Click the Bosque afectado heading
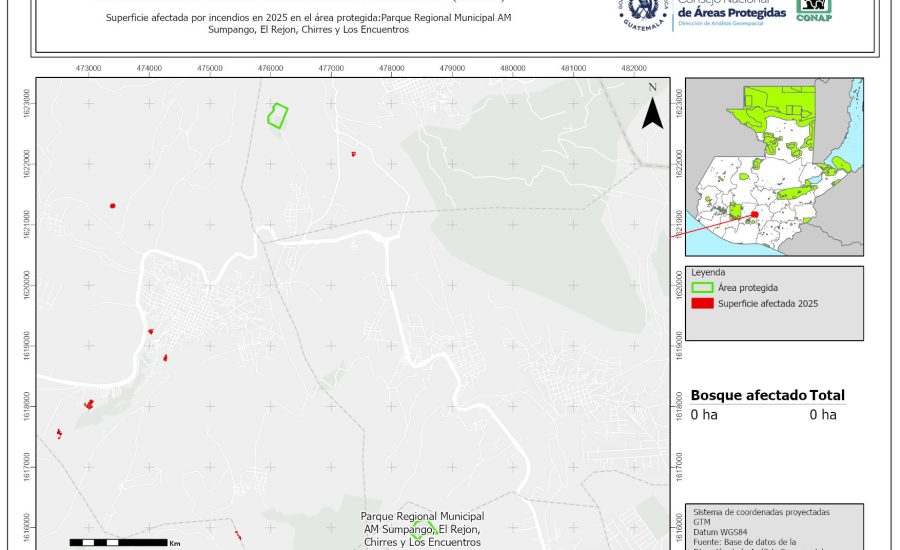 pyautogui.click(x=748, y=396)
